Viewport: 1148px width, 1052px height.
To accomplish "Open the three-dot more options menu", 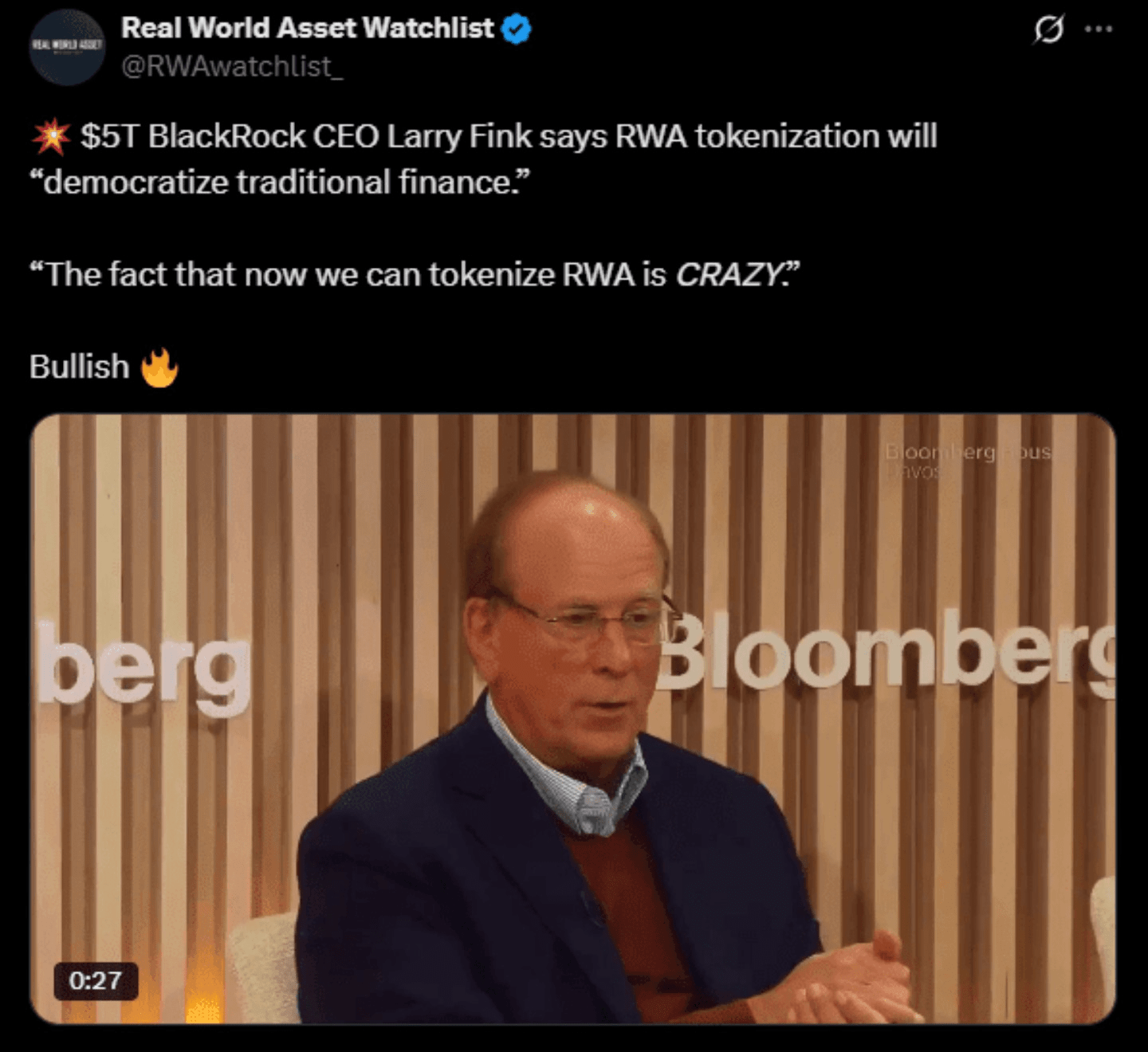I will (1099, 29).
